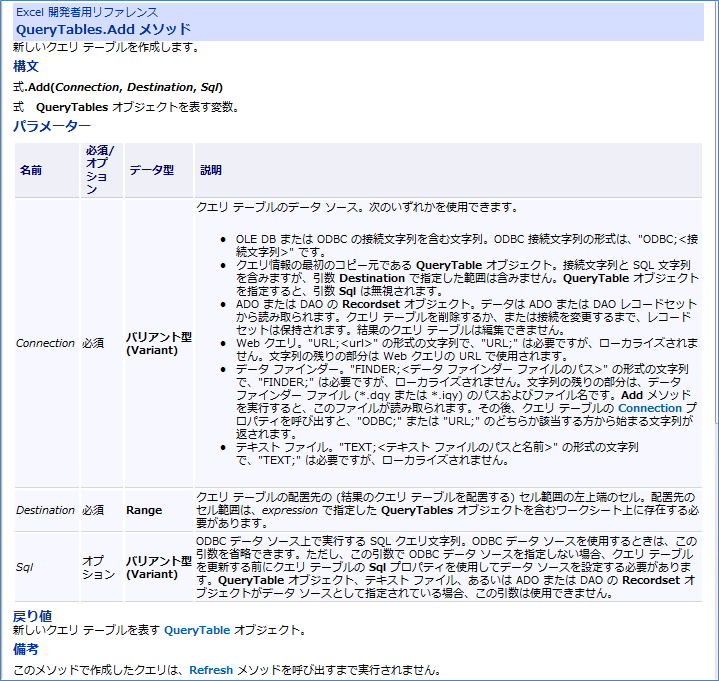The width and height of the screenshot is (719, 681).
Task: Click the Sql parameter name cell
Action: click(x=24, y=567)
